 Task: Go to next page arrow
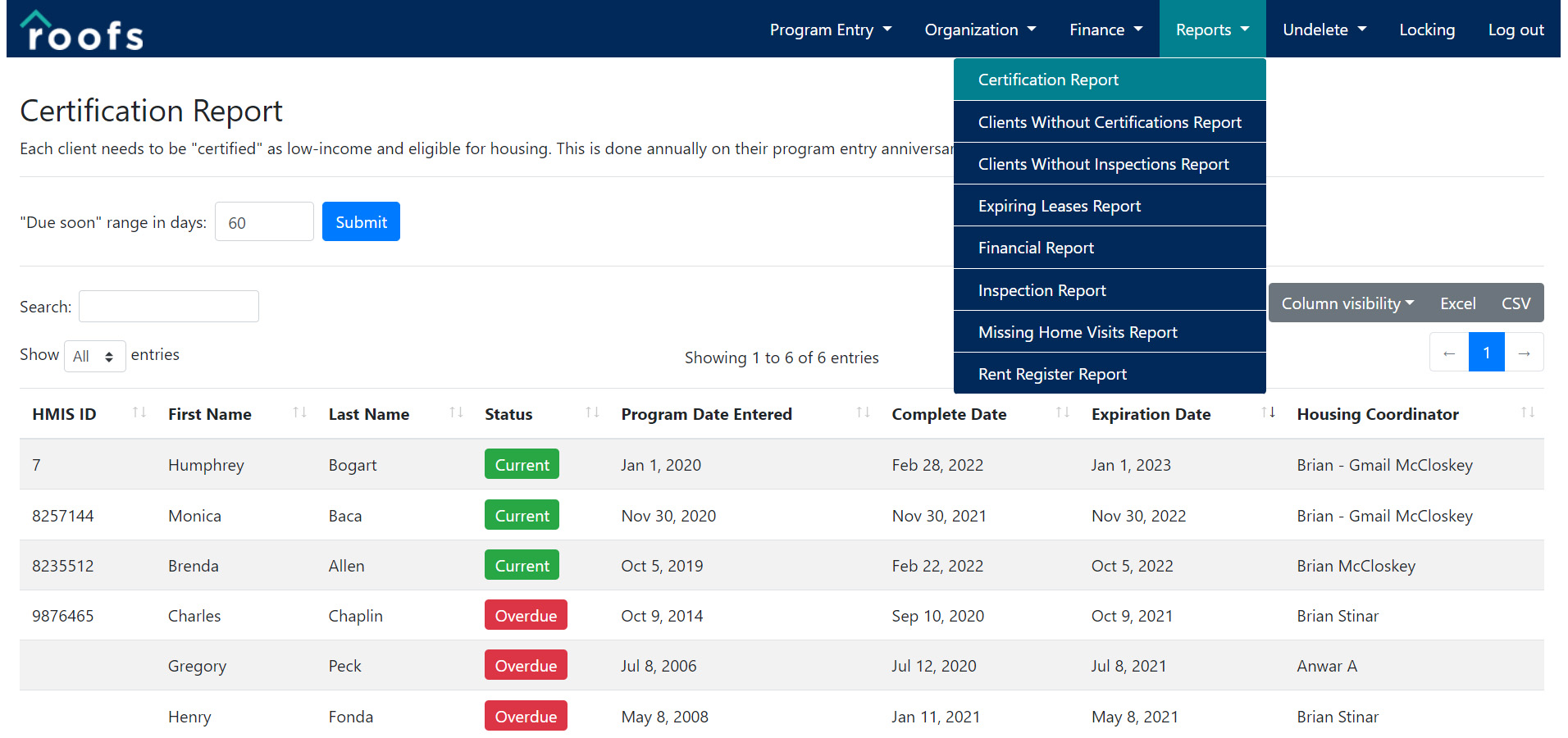[x=1524, y=353]
